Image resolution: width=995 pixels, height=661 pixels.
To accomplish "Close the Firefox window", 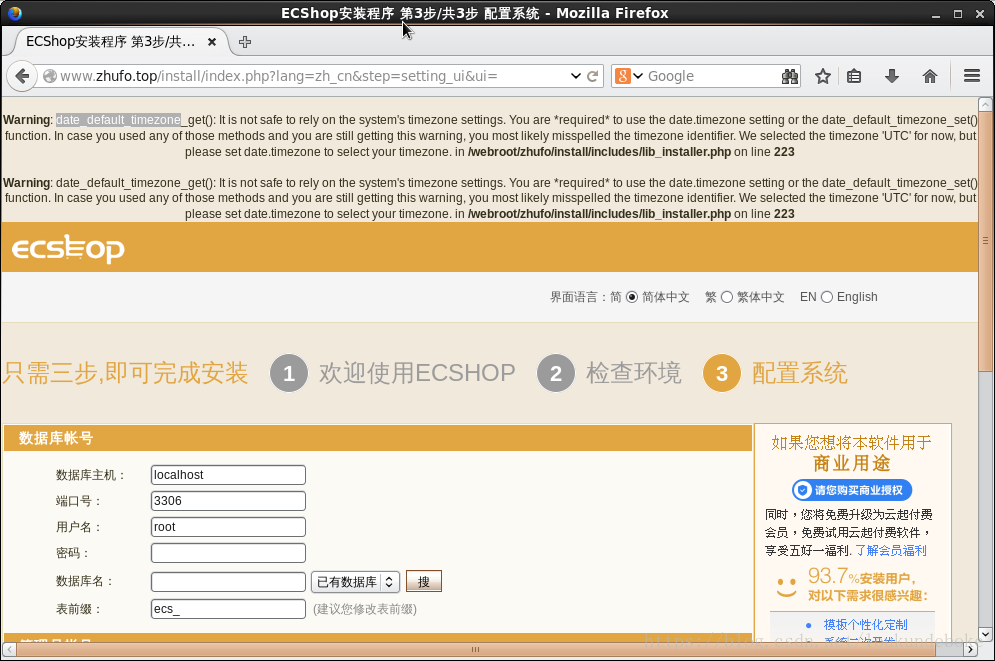I will coord(980,14).
